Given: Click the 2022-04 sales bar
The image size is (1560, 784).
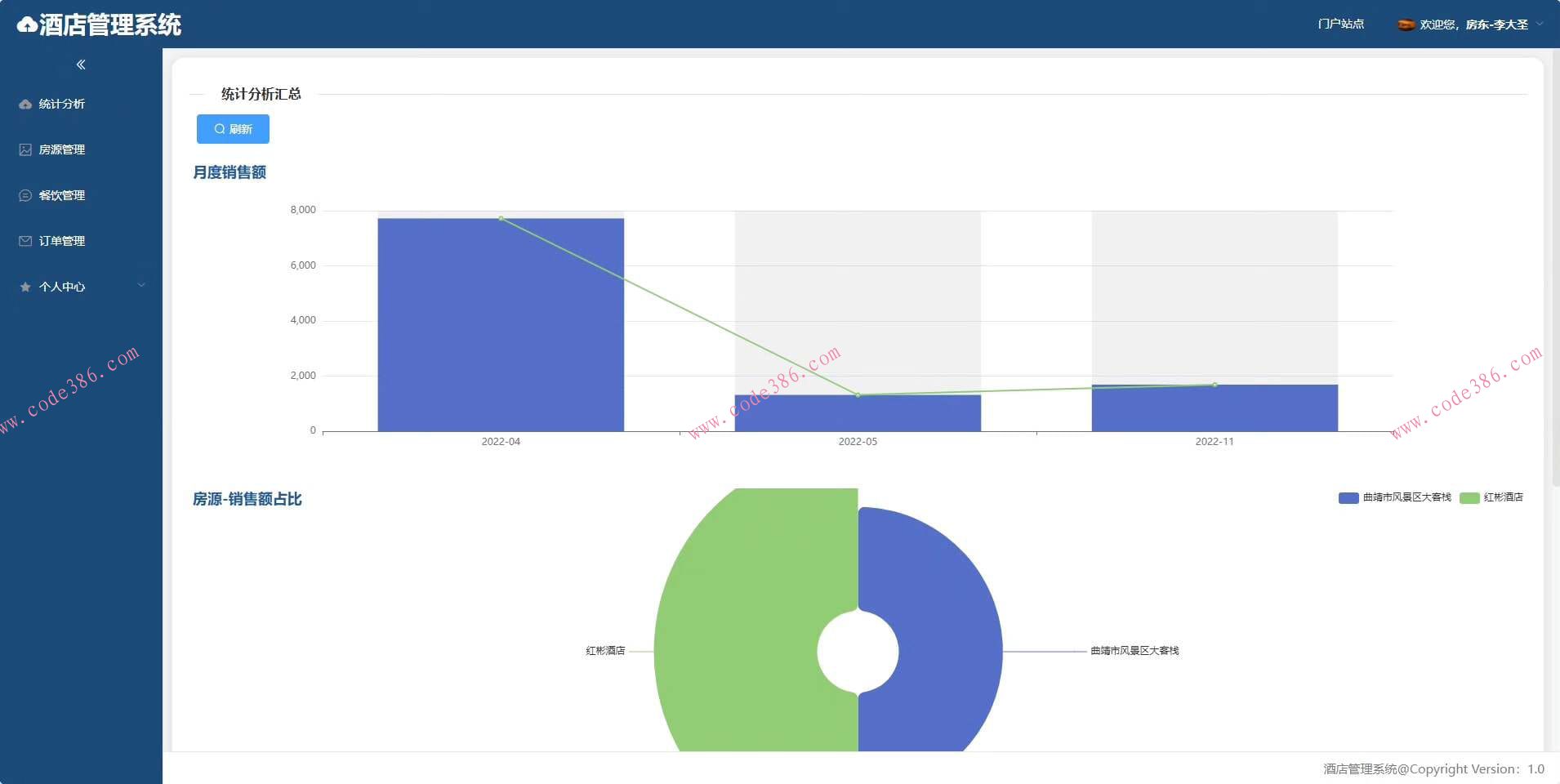Looking at the screenshot, I should (501, 324).
